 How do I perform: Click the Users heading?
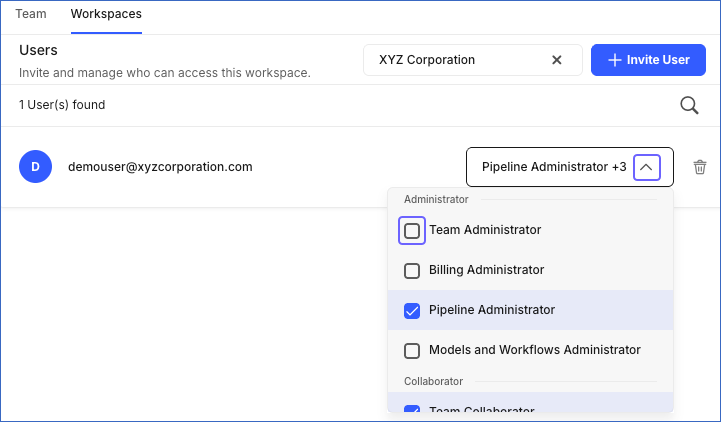(x=38, y=50)
